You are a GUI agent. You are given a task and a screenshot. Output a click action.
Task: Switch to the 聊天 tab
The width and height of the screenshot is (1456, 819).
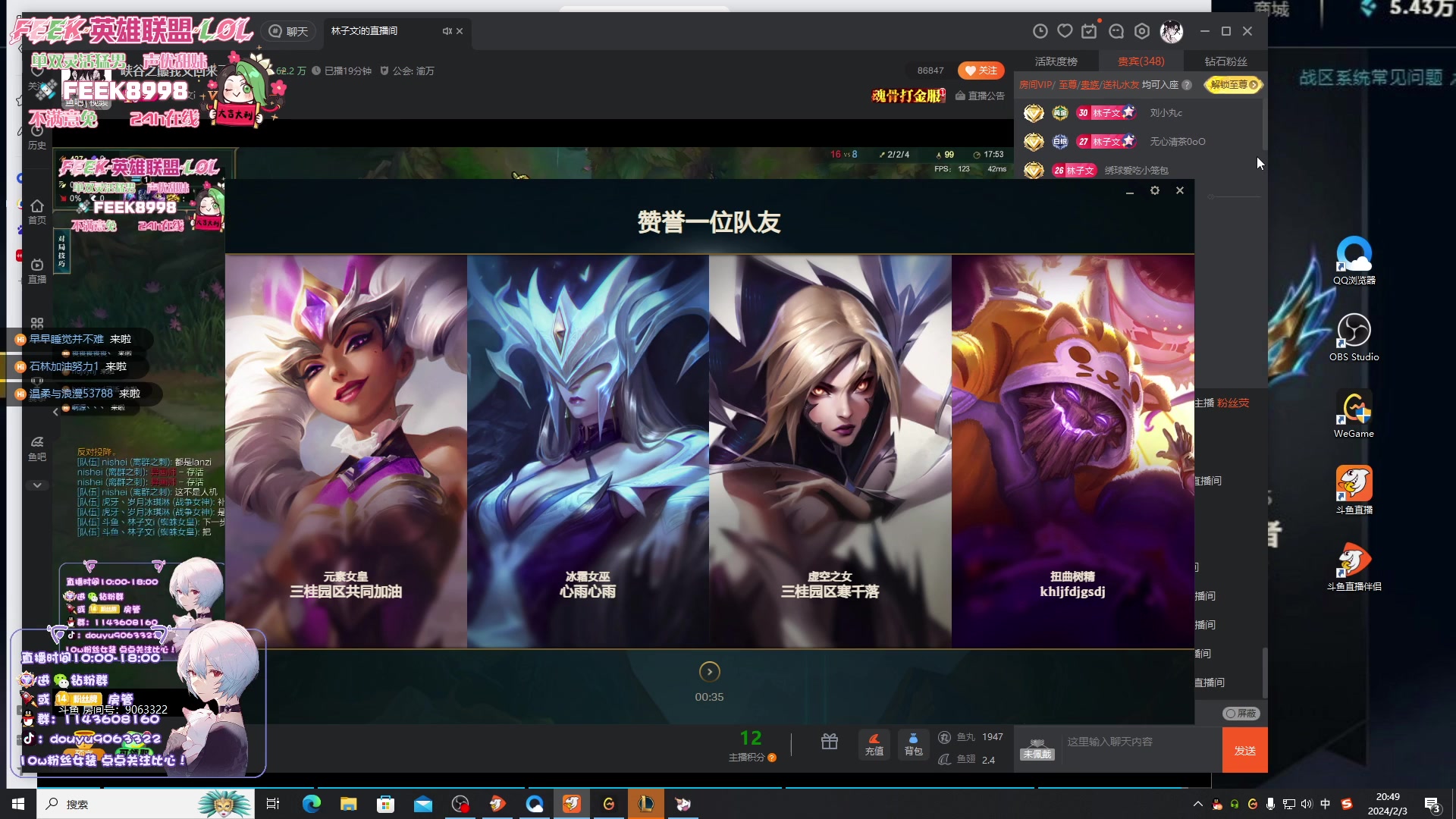point(289,31)
